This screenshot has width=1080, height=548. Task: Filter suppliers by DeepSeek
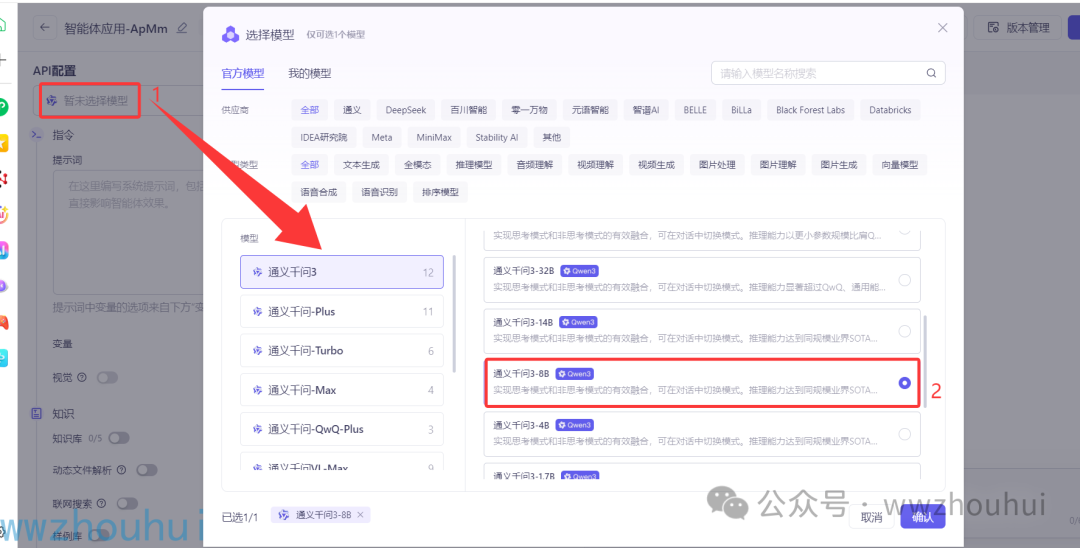tap(406, 109)
